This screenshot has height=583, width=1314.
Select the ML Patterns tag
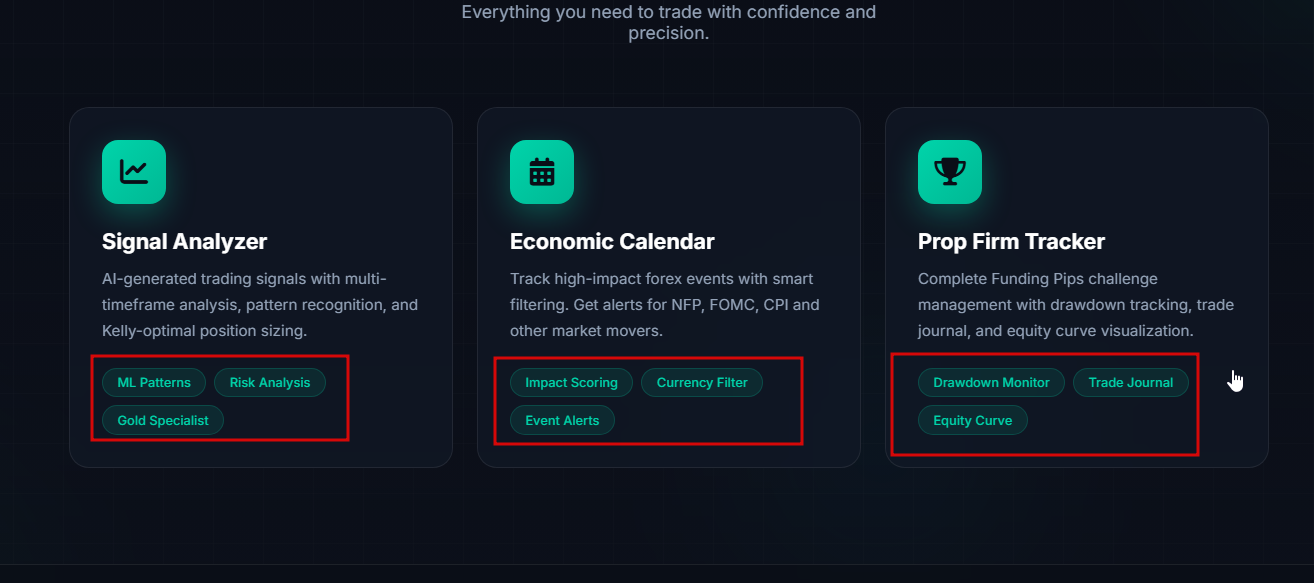click(x=154, y=383)
